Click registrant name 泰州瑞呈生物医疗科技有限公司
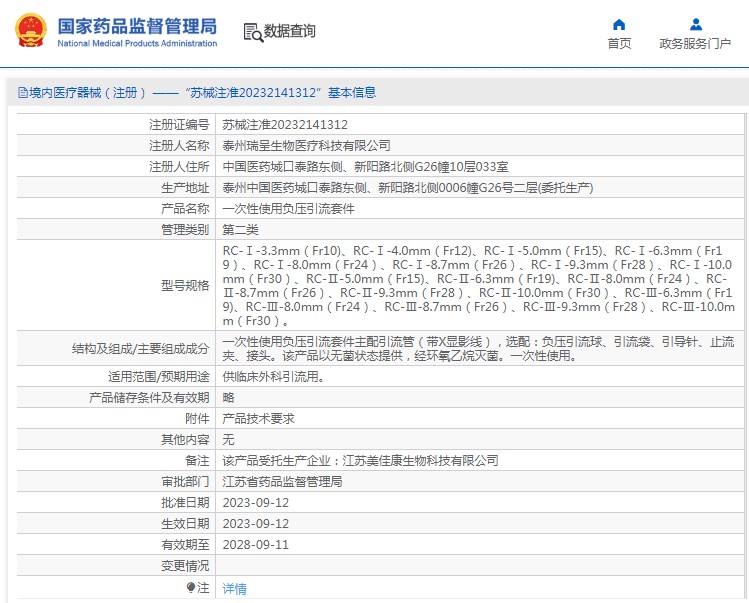The width and height of the screenshot is (749, 603). tap(306, 146)
